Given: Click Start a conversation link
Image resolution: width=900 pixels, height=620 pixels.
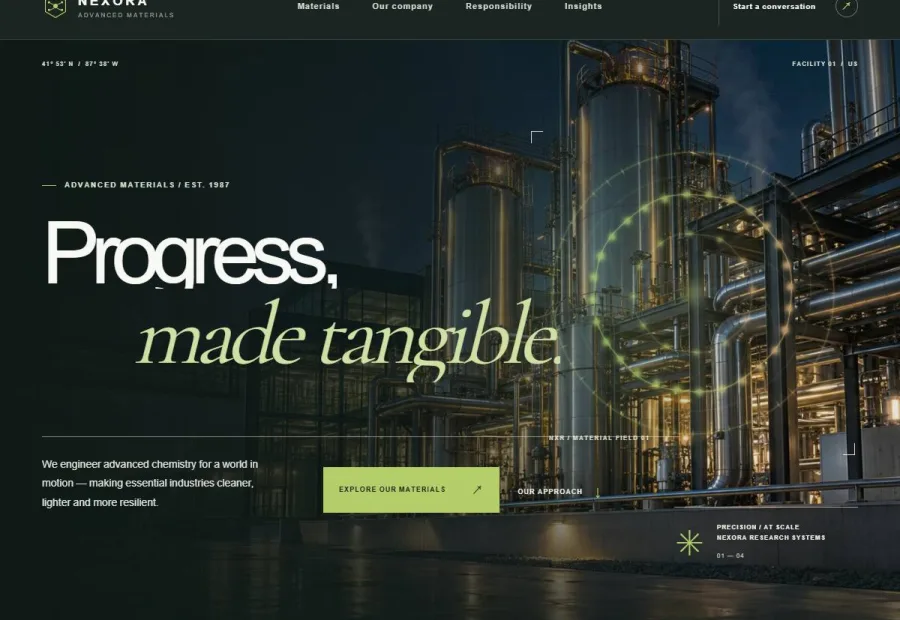Looking at the screenshot, I should coord(774,6).
